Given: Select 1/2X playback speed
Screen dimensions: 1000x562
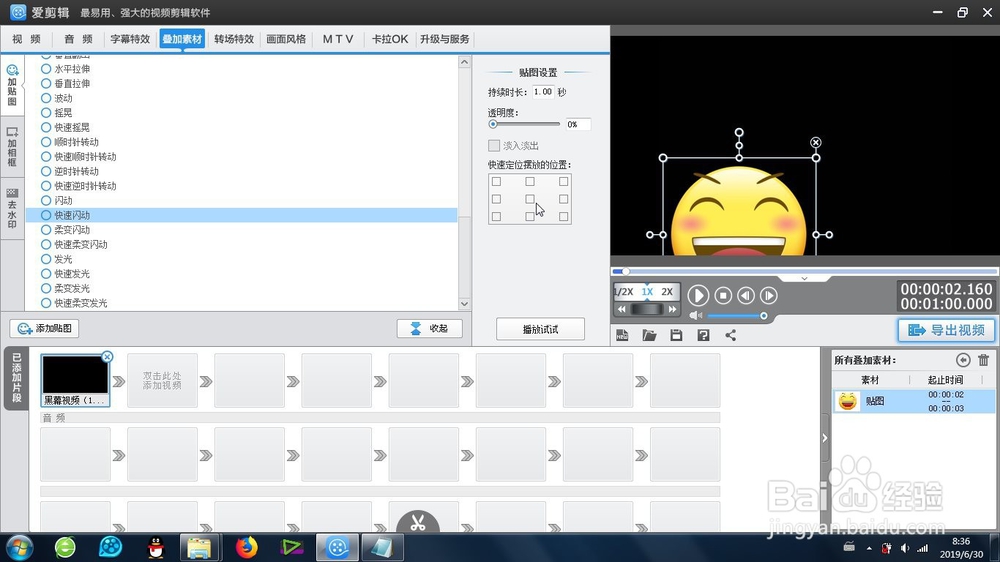Looking at the screenshot, I should point(623,292).
